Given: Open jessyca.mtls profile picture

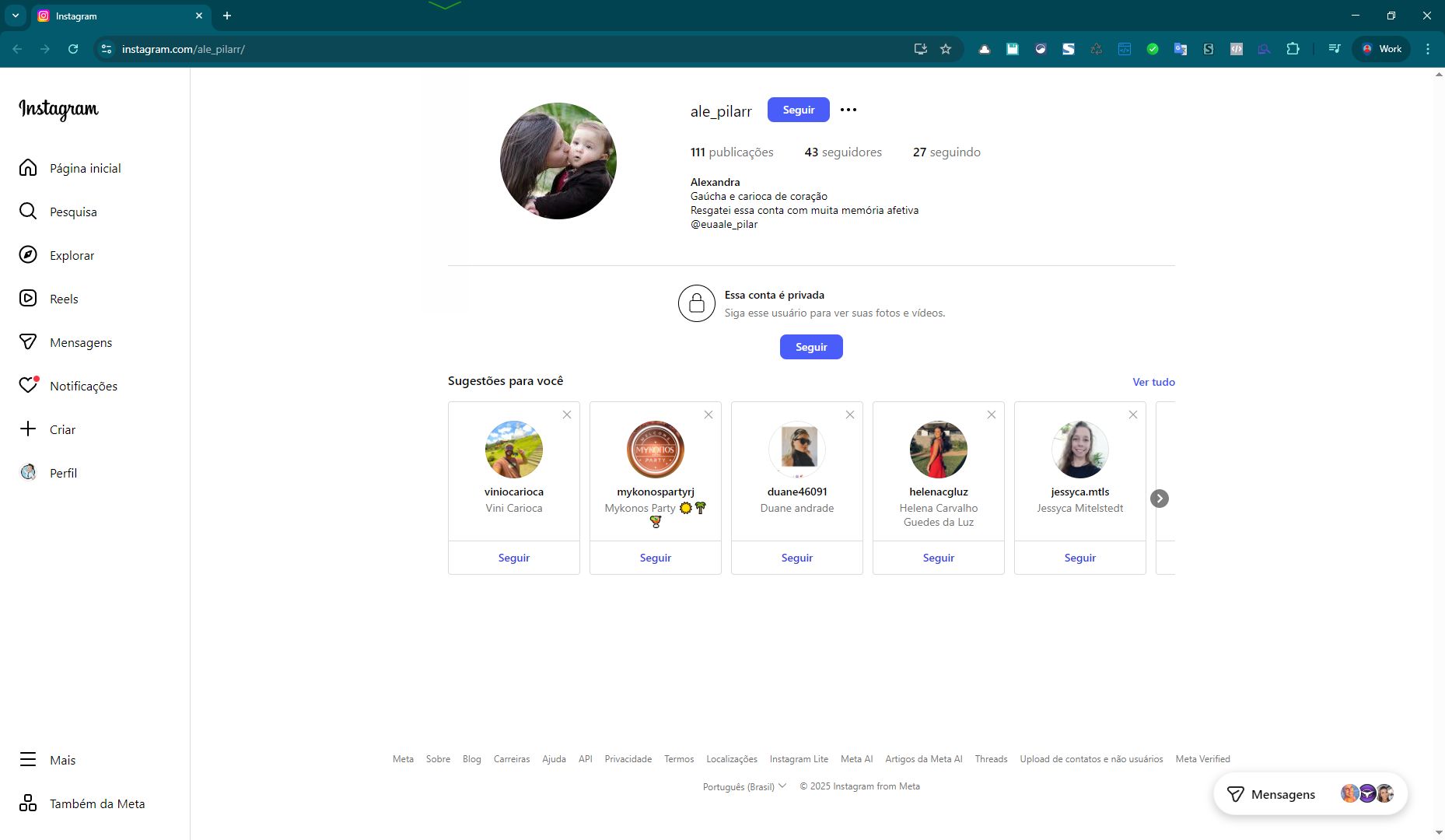Looking at the screenshot, I should pos(1080,450).
